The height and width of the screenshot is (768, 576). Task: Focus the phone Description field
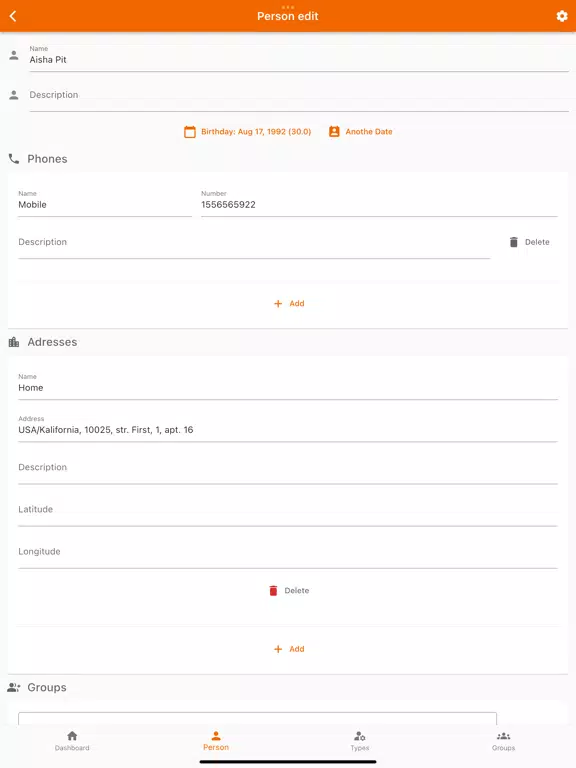tap(254, 244)
